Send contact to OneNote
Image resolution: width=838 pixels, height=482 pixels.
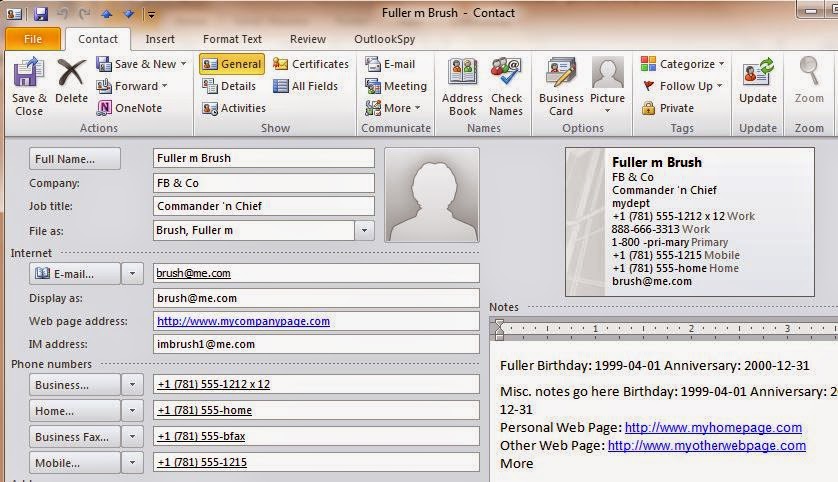point(129,108)
